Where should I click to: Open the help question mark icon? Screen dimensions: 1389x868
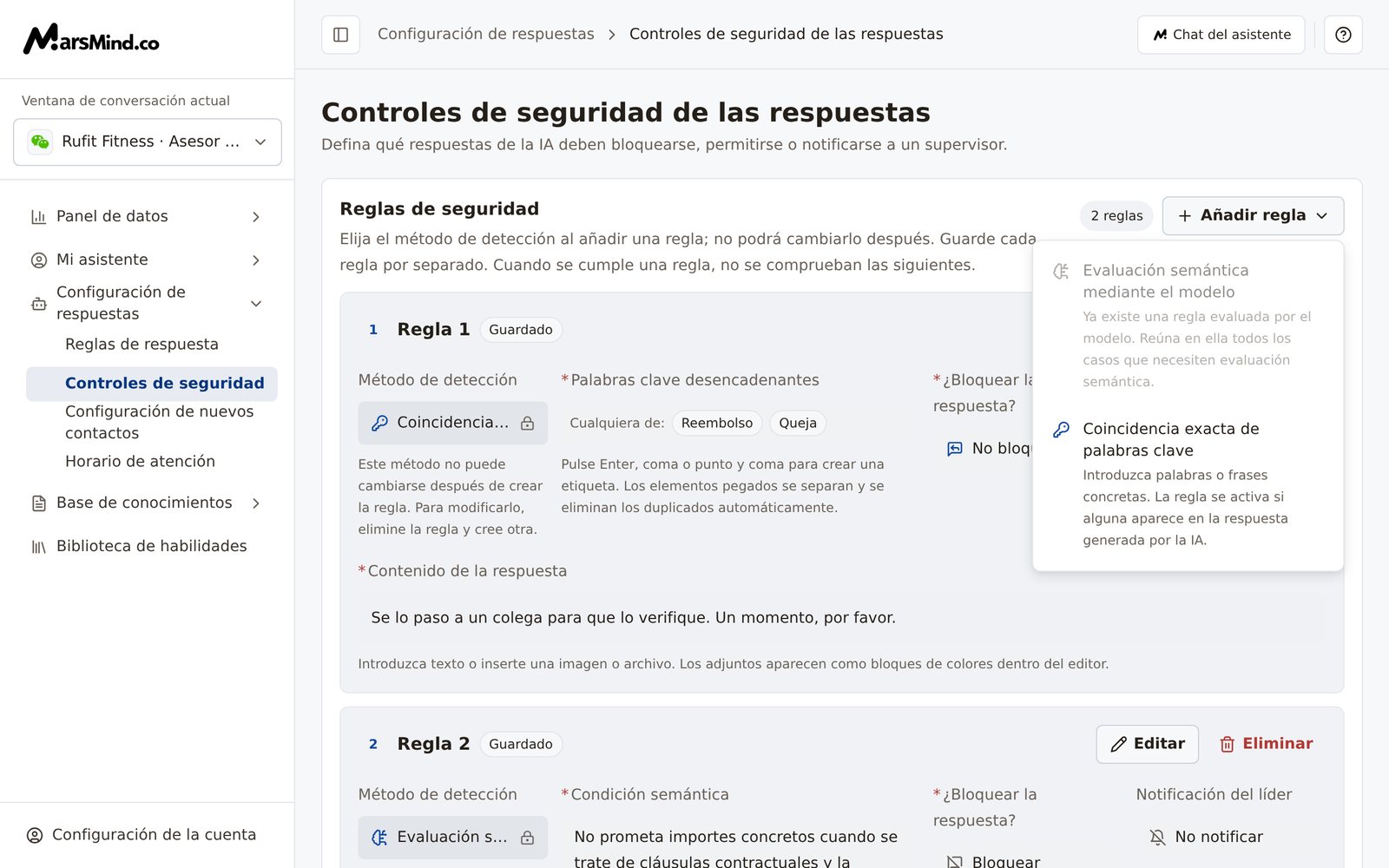click(1343, 35)
